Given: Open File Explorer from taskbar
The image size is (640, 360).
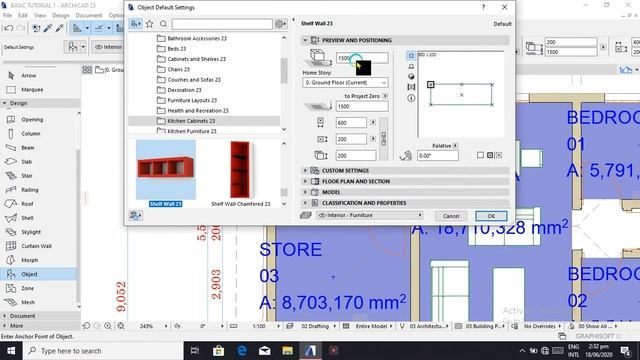Looking at the screenshot, I should [x=287, y=351].
